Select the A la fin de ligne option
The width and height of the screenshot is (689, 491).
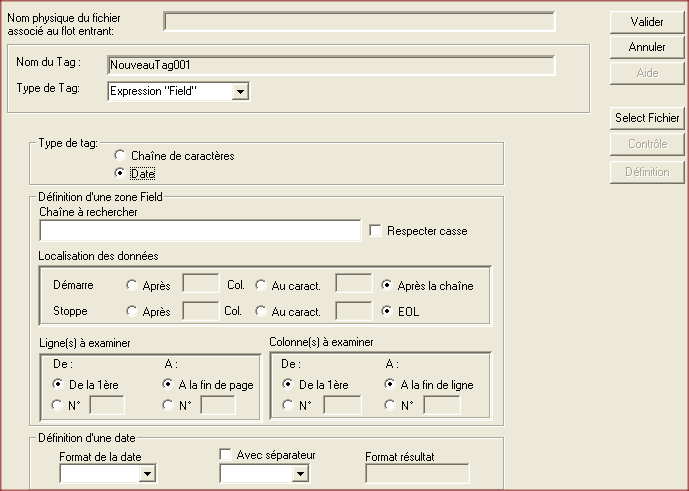[x=391, y=385]
